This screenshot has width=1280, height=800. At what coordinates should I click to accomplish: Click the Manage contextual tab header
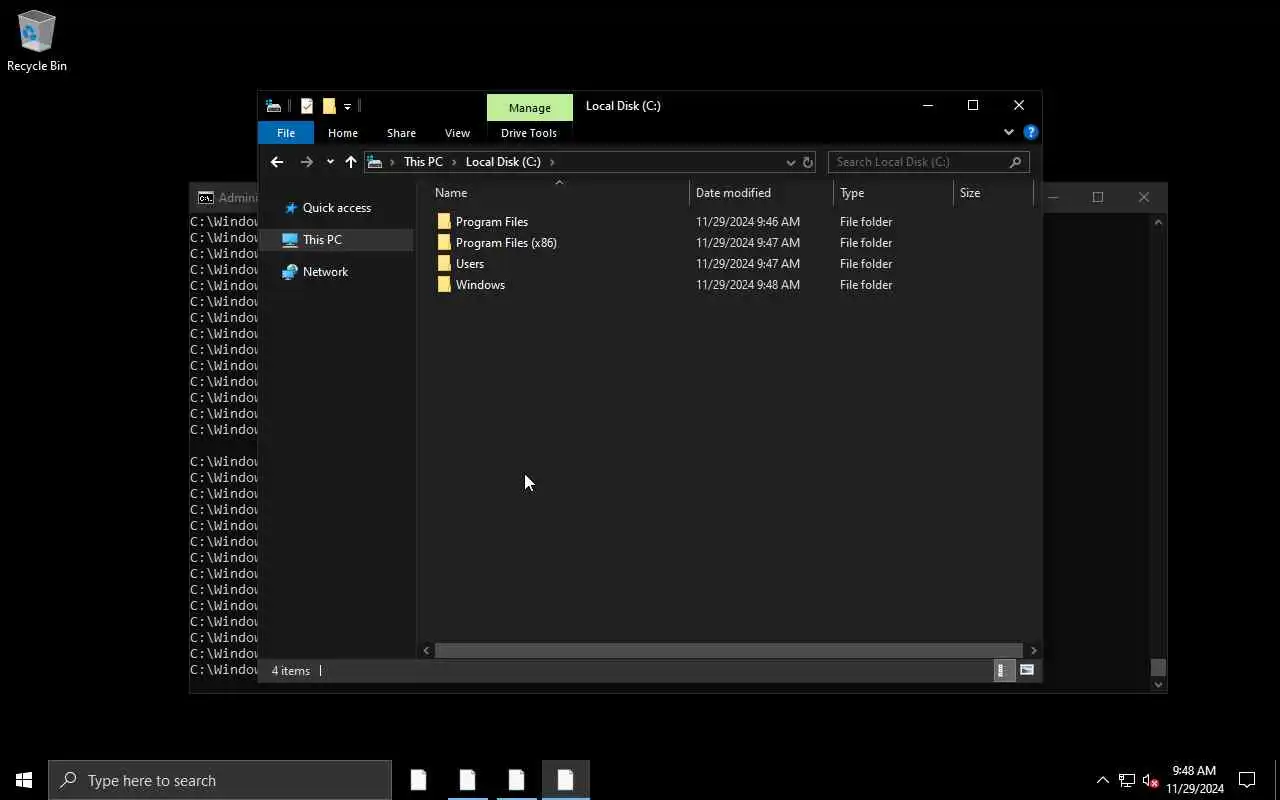point(530,107)
